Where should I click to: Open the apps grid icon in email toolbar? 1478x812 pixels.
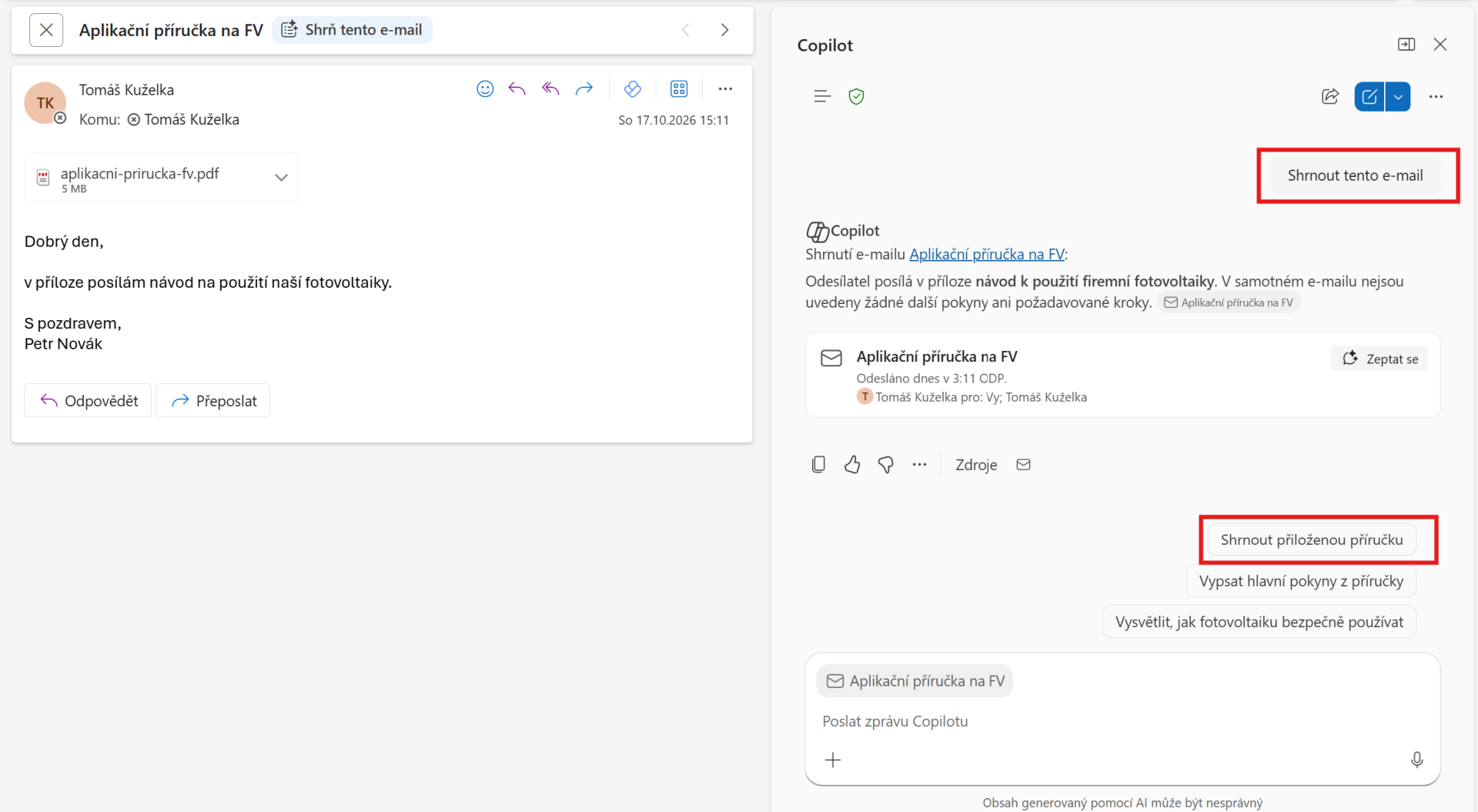tap(679, 89)
